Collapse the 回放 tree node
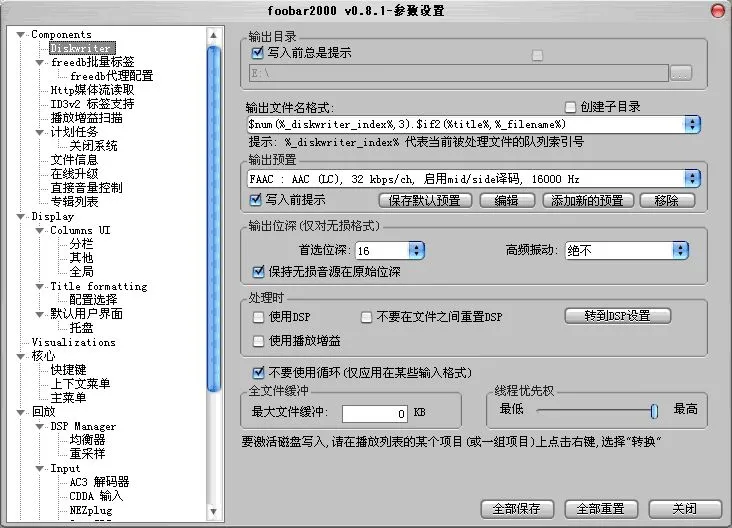 click(21, 413)
